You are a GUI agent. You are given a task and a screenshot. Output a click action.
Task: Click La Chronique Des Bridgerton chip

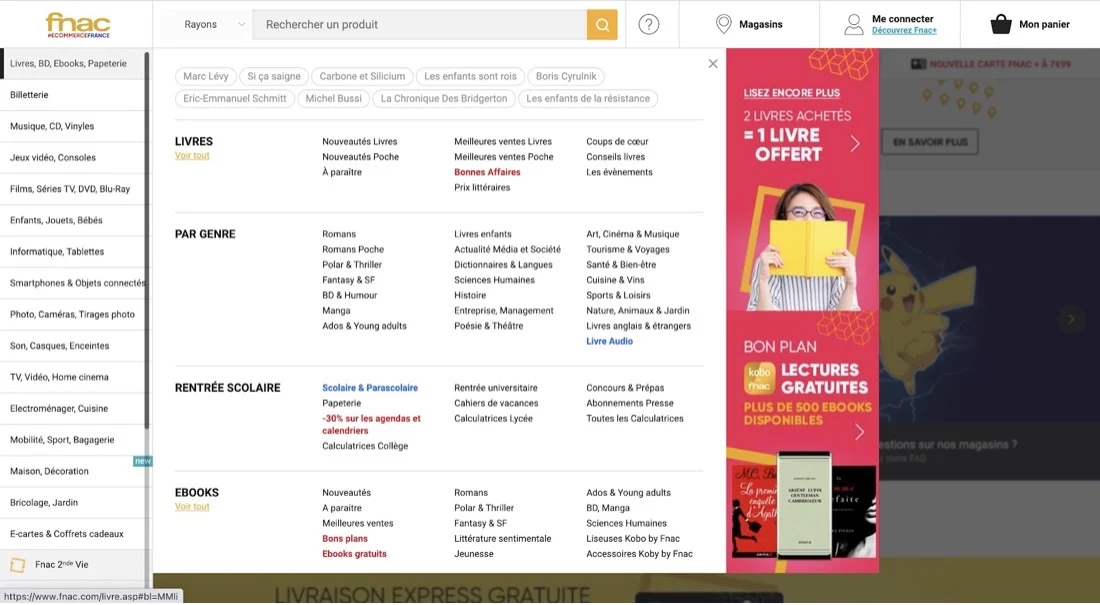(443, 99)
